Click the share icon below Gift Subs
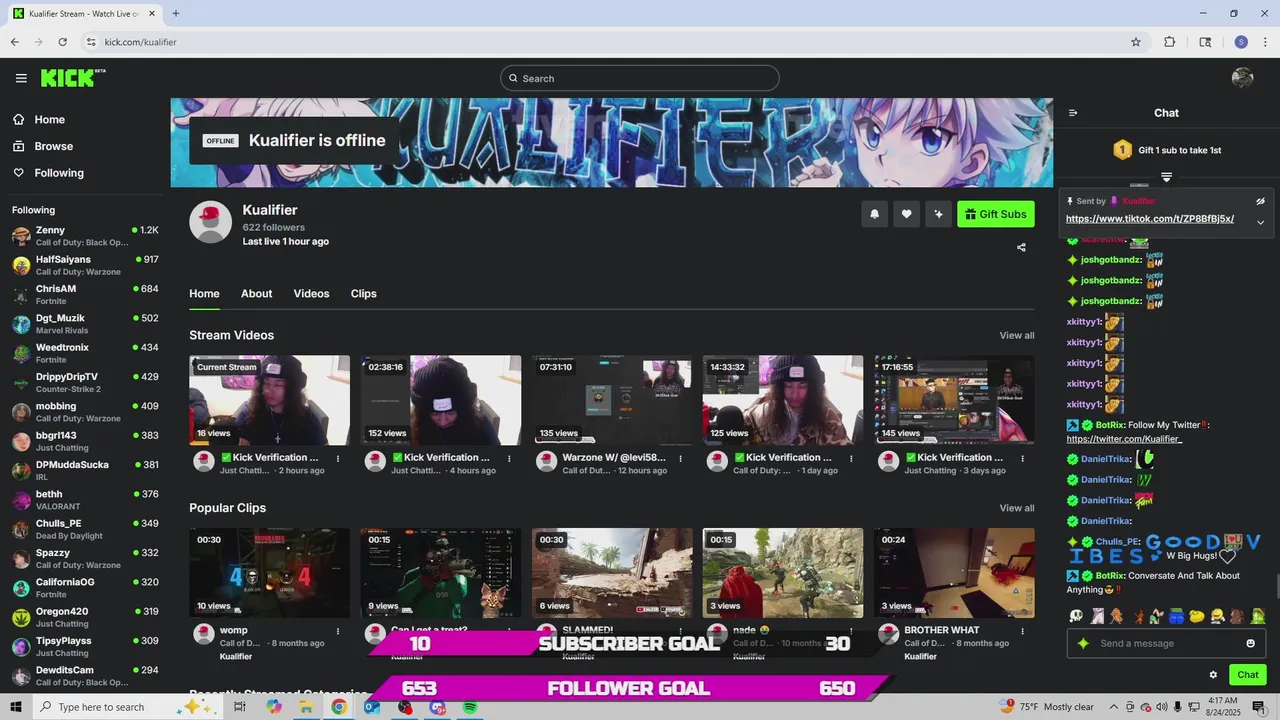1280x720 pixels. 1021,247
